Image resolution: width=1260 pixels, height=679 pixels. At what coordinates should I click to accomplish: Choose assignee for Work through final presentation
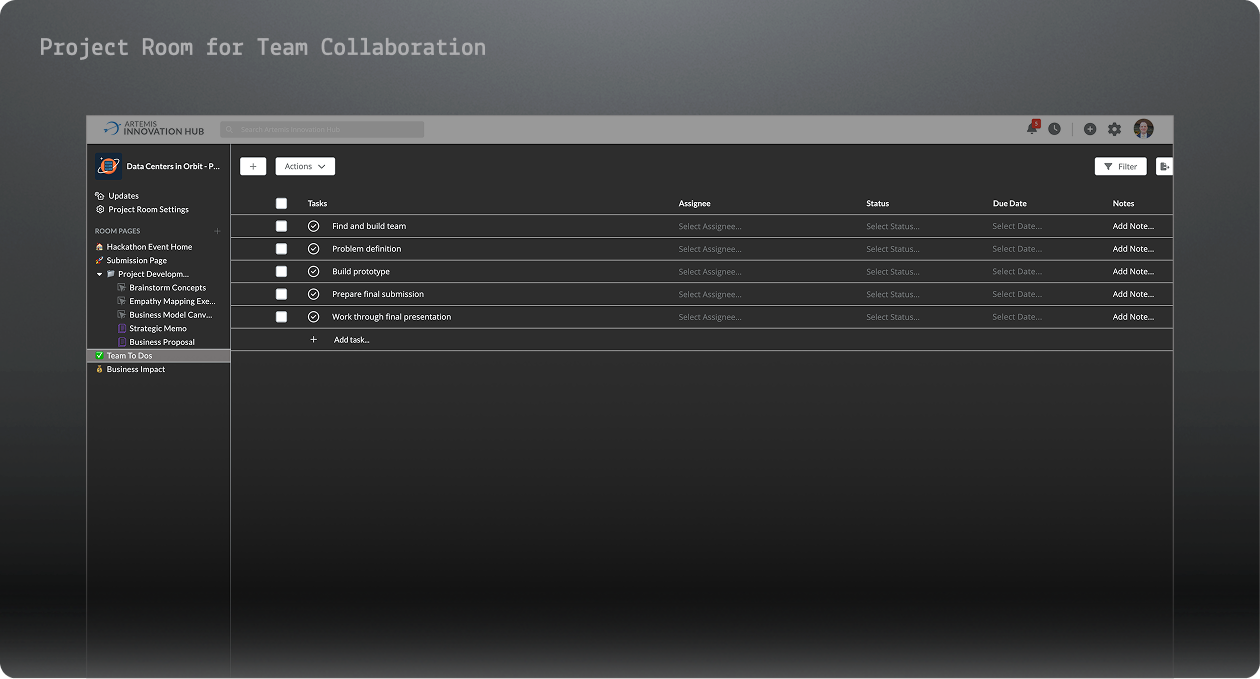pyautogui.click(x=710, y=317)
